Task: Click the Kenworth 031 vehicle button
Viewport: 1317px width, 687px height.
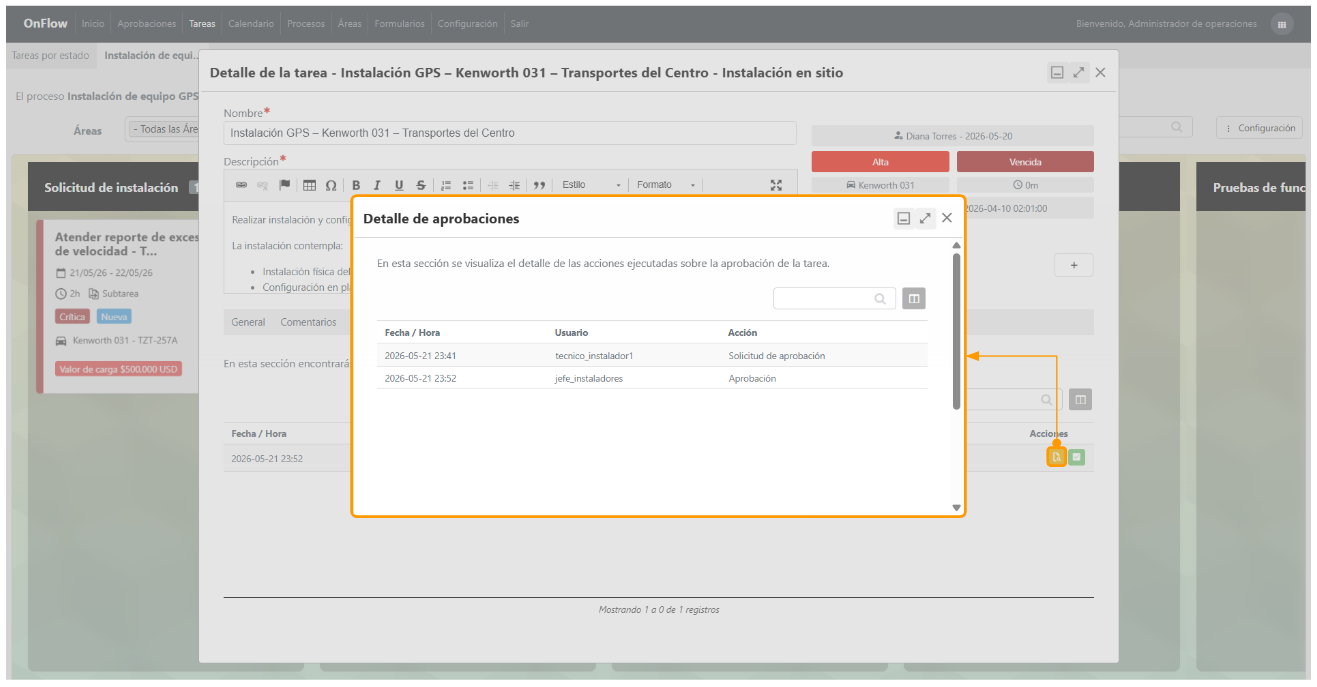Action: (x=880, y=185)
